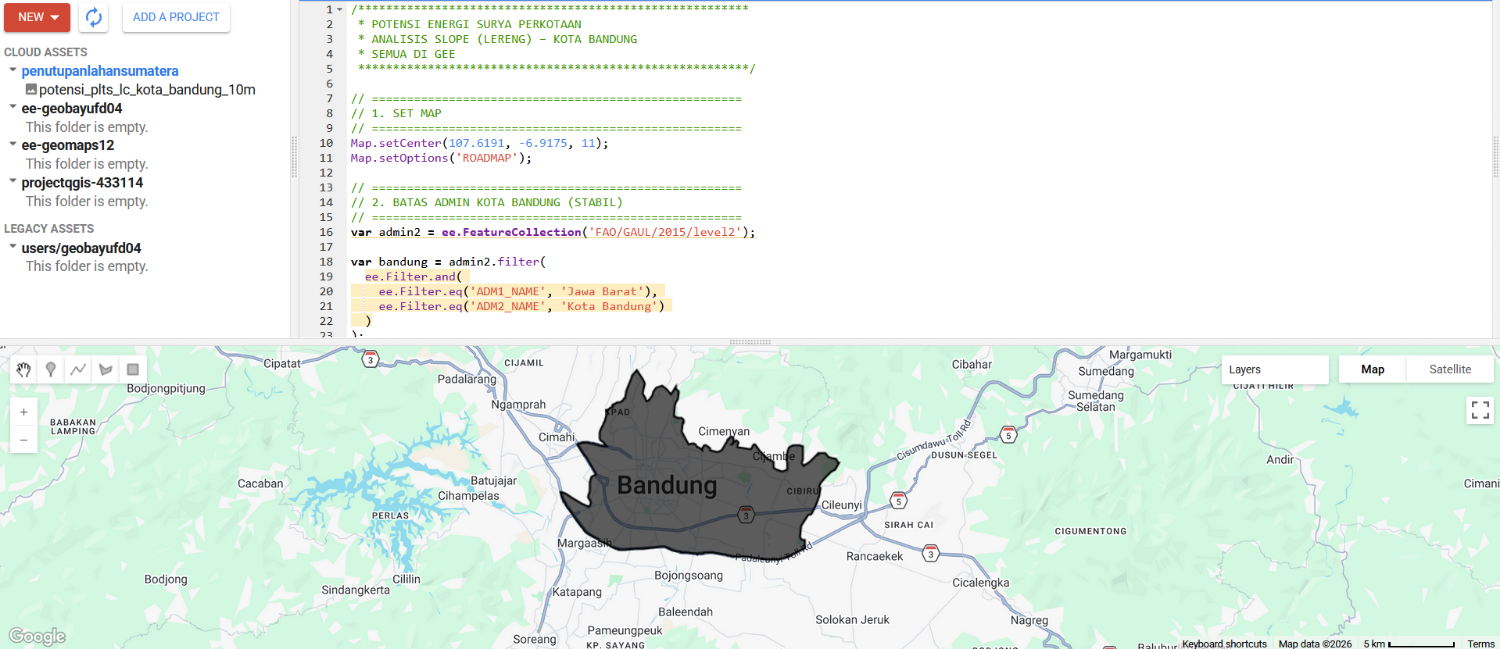Select the draw-rectangle geometry tool
1500x649 pixels.
[133, 369]
